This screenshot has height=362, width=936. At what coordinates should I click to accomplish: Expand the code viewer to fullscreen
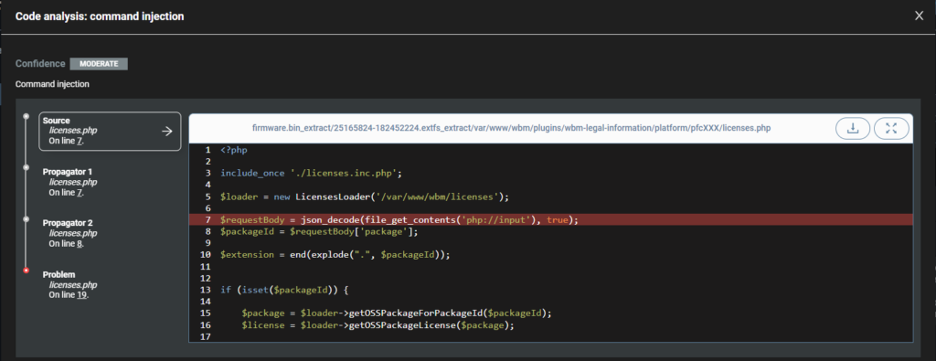click(891, 128)
